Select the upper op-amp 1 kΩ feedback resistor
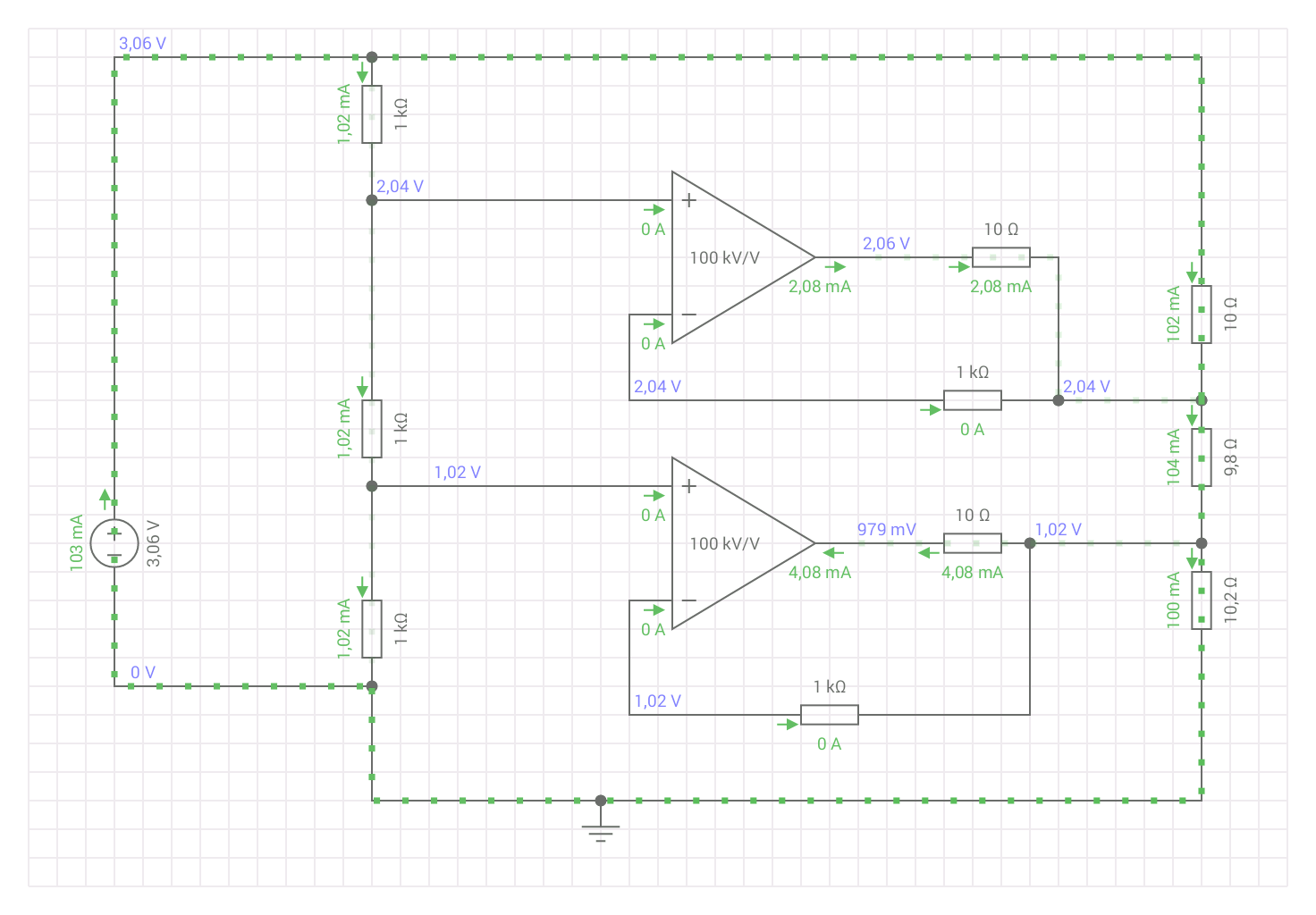 pos(973,400)
